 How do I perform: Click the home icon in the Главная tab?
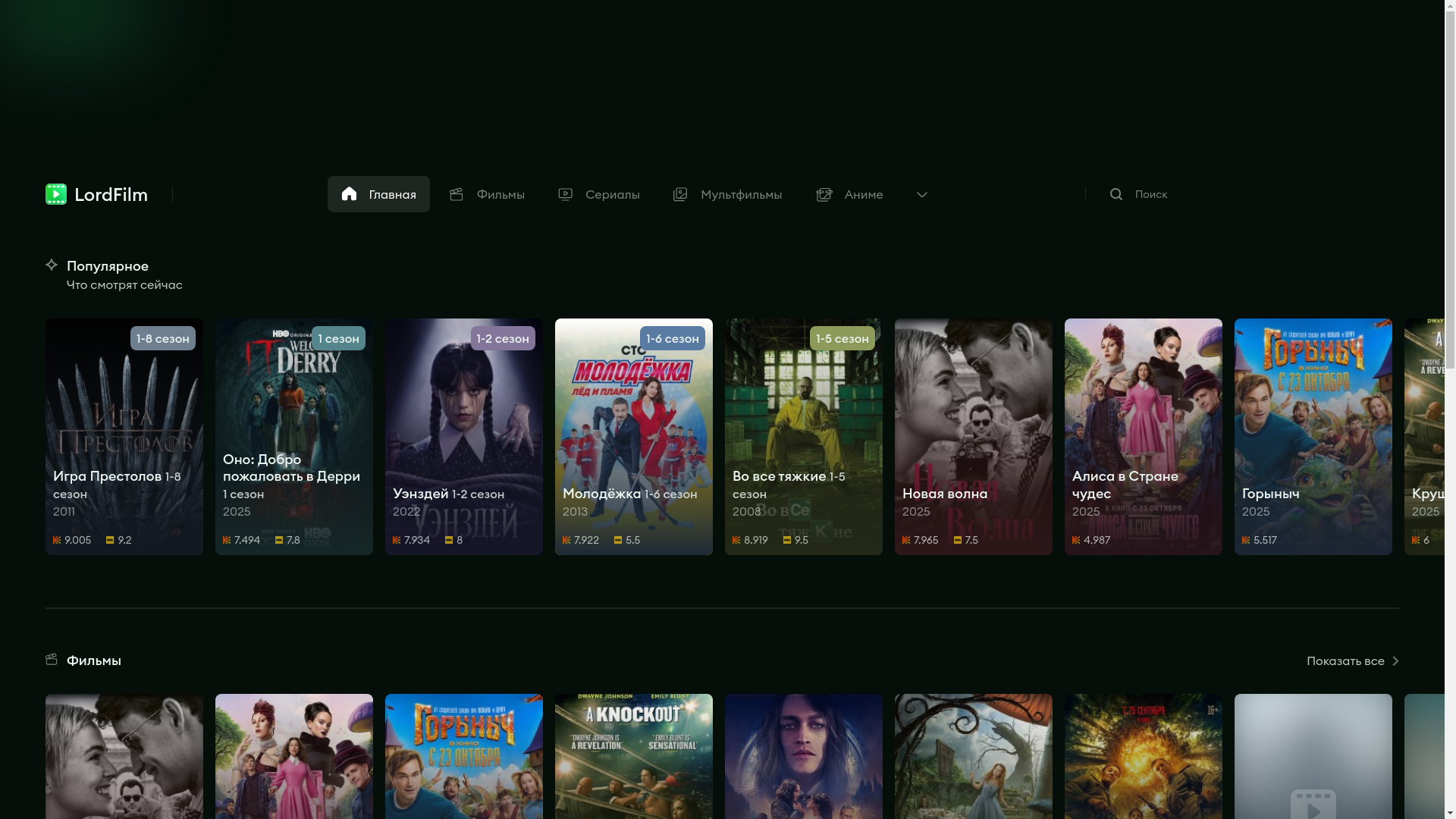pyautogui.click(x=349, y=193)
